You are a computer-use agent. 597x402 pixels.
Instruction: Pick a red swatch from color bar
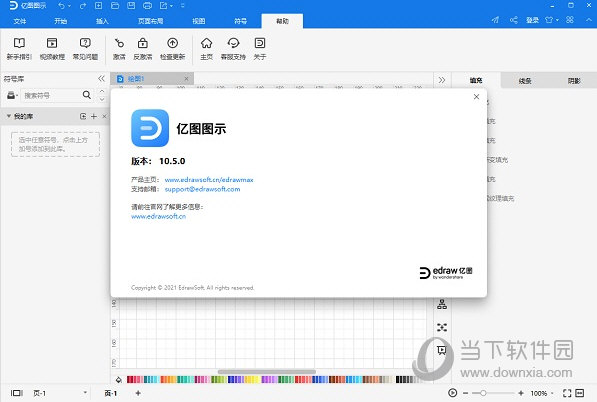point(129,379)
